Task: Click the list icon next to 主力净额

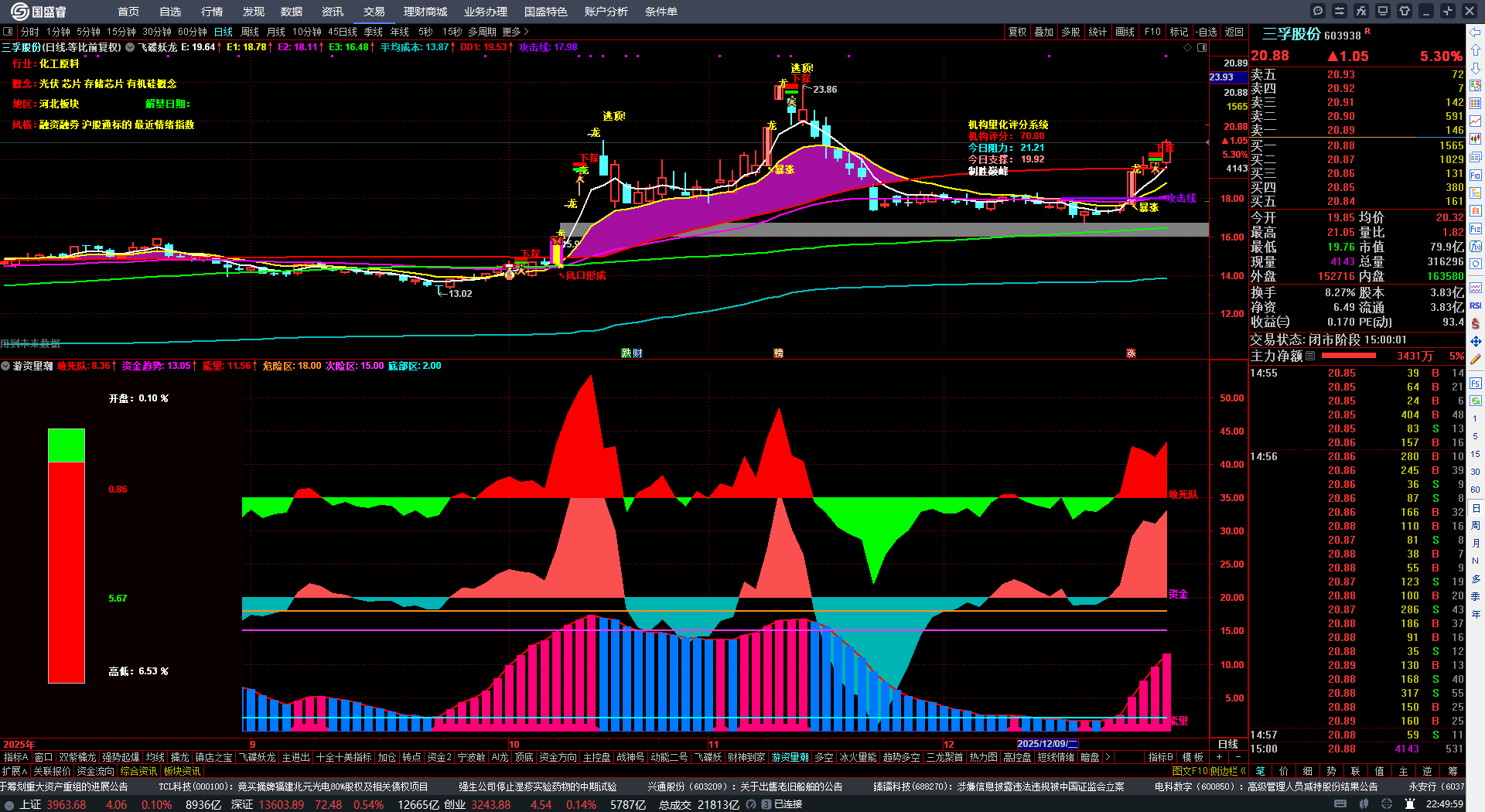Action: 1310,356
